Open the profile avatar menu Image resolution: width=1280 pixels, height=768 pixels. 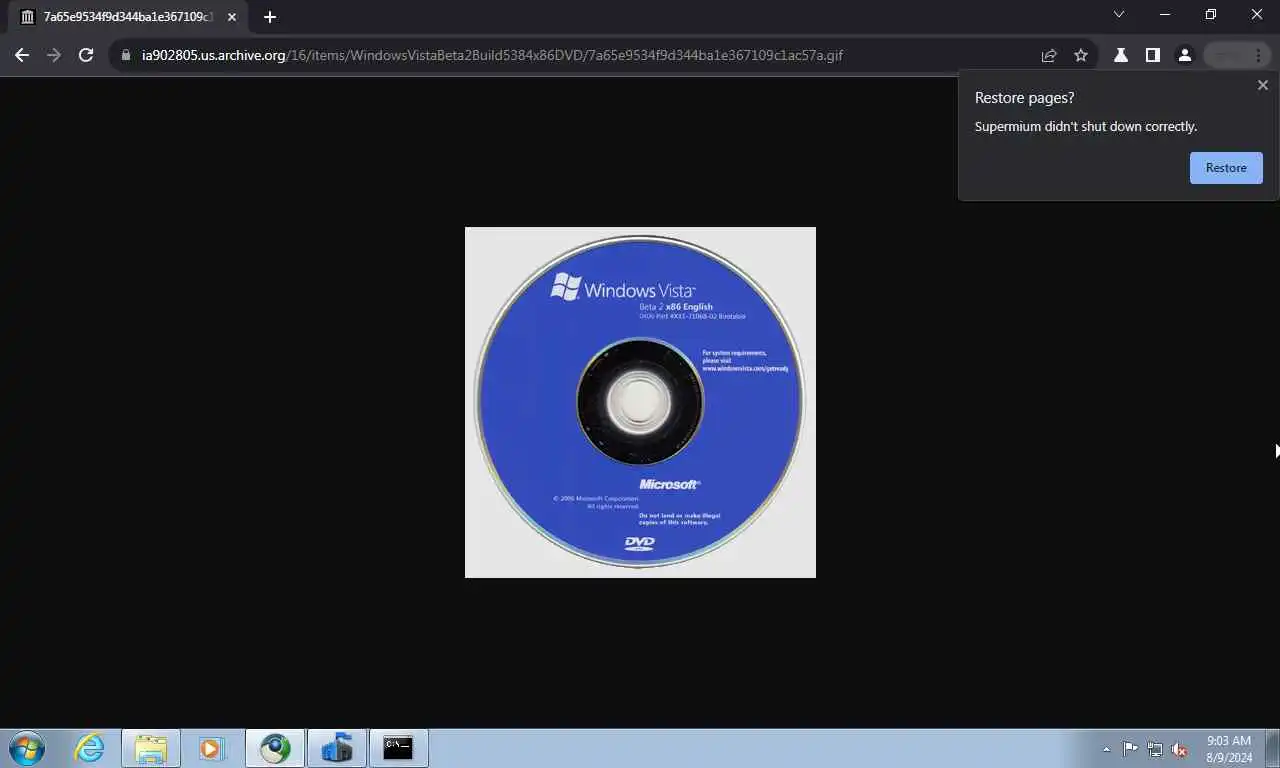click(1185, 55)
